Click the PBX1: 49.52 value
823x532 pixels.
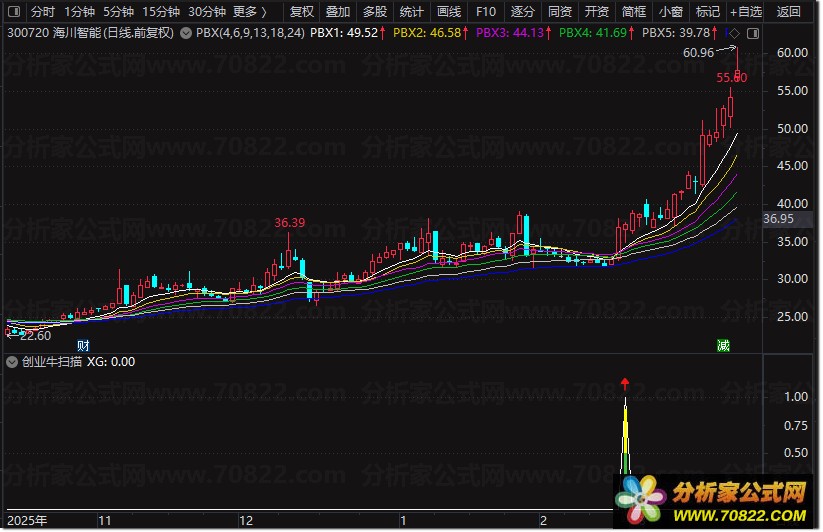click(344, 33)
